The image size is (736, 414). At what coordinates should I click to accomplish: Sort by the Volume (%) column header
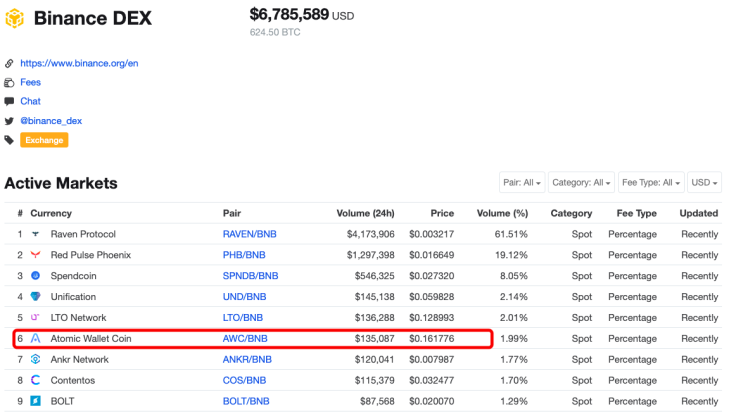[502, 213]
